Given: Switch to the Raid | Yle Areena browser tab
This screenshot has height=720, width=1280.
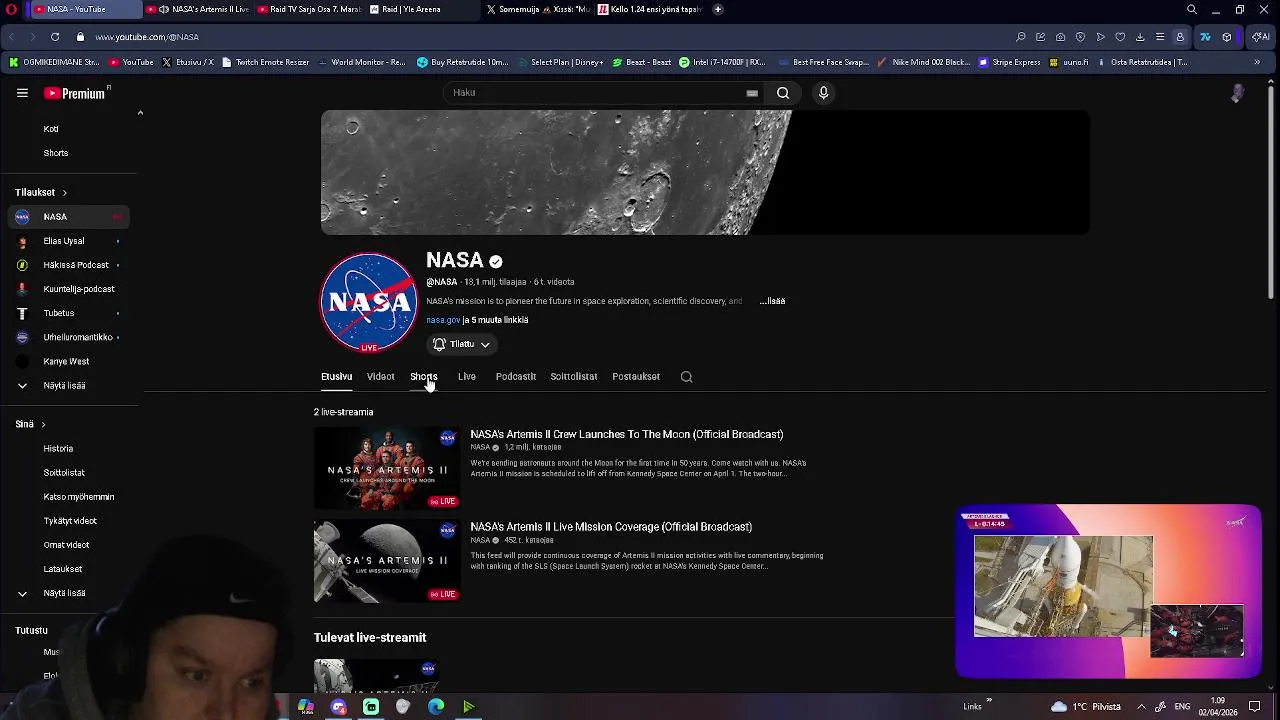Looking at the screenshot, I should click(421, 9).
